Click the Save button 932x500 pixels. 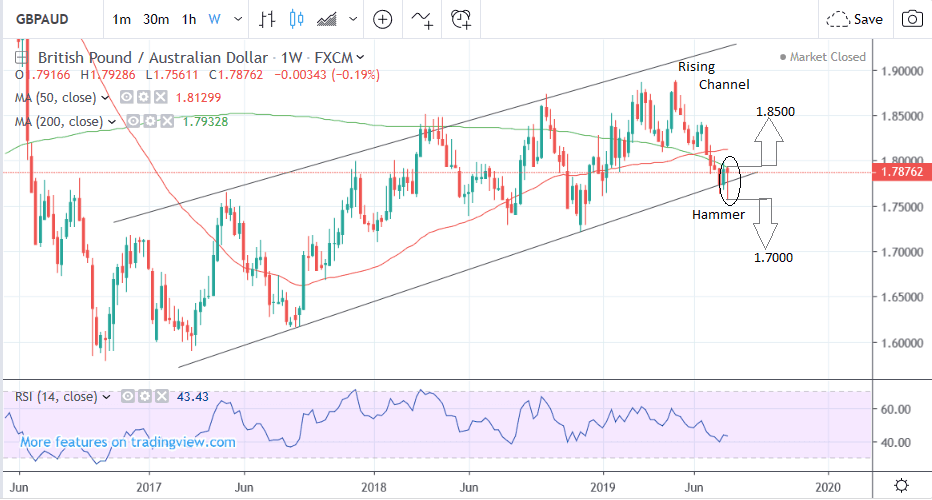(855, 19)
